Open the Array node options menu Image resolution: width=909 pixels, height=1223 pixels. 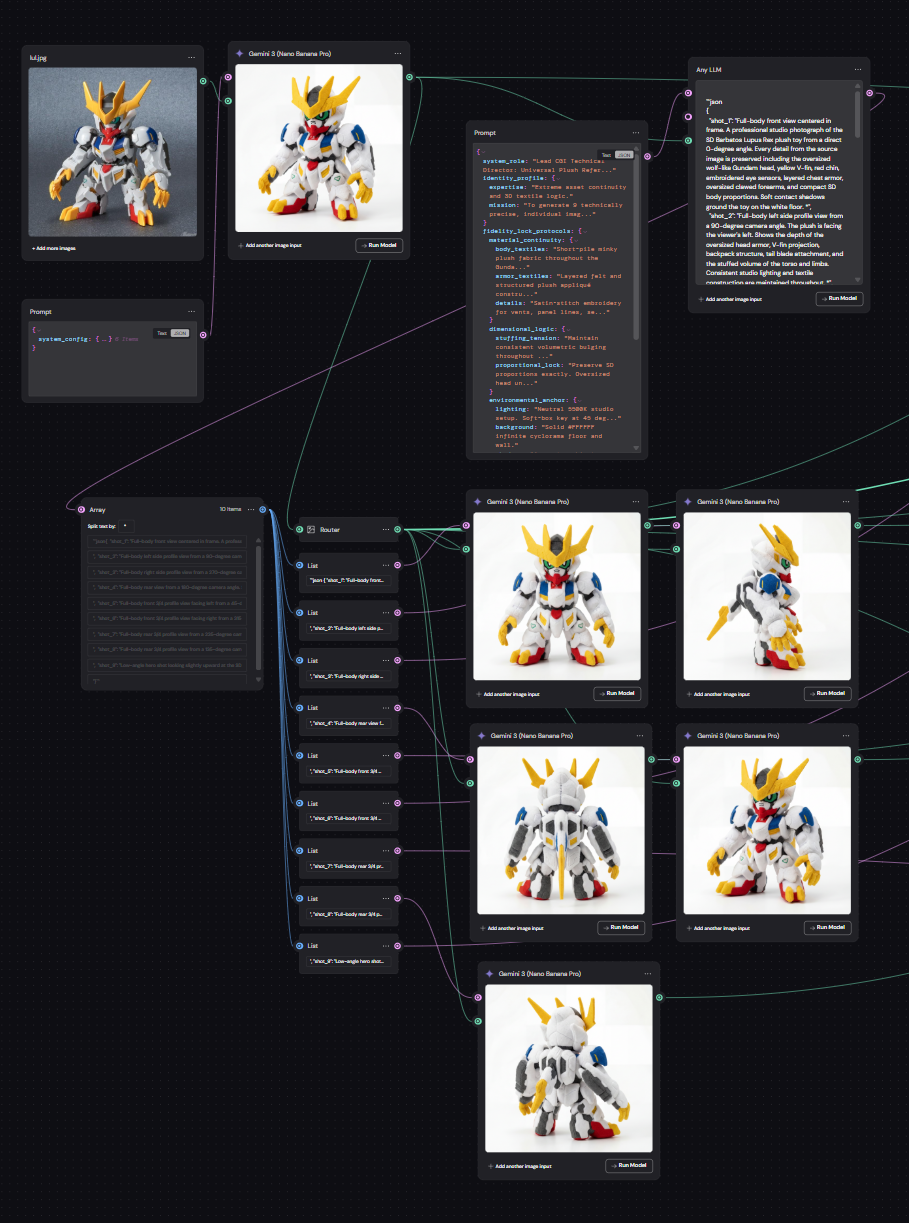251,509
